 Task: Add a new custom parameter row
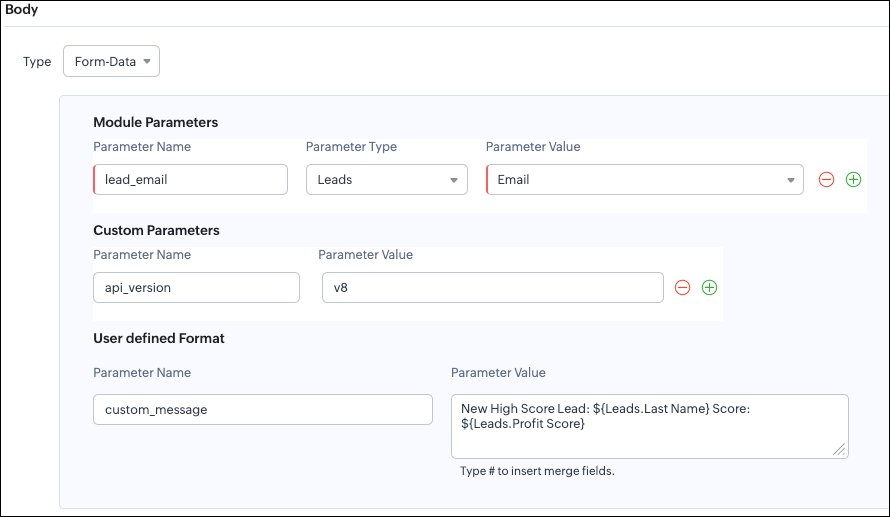709,288
